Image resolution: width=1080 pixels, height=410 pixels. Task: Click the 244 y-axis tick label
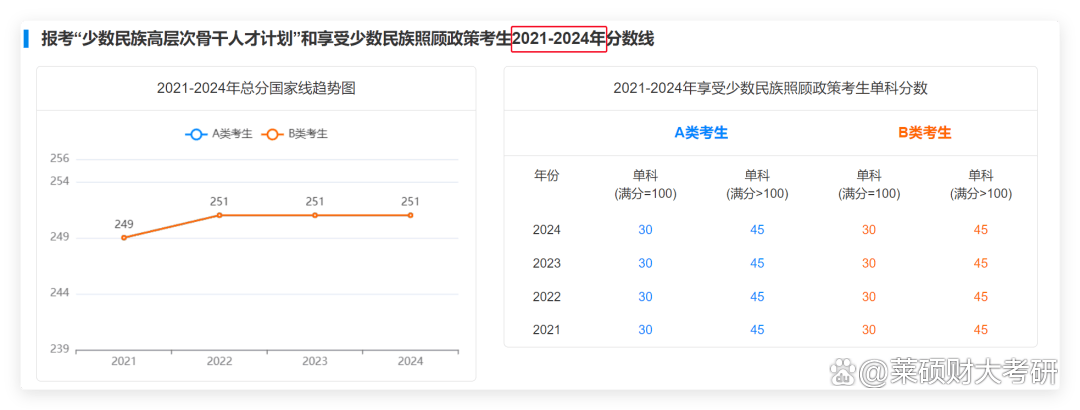coord(60,293)
